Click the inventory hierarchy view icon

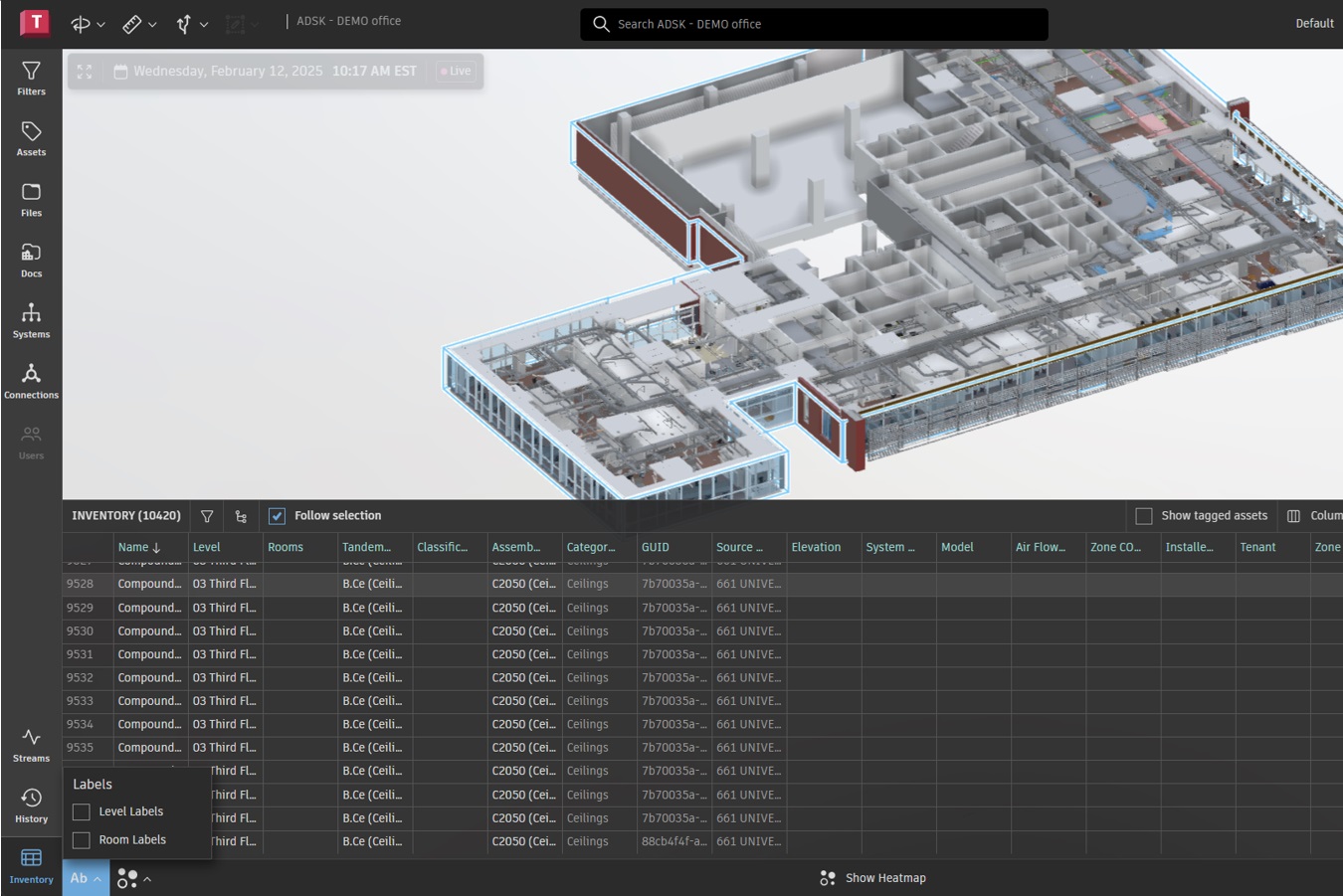241,515
